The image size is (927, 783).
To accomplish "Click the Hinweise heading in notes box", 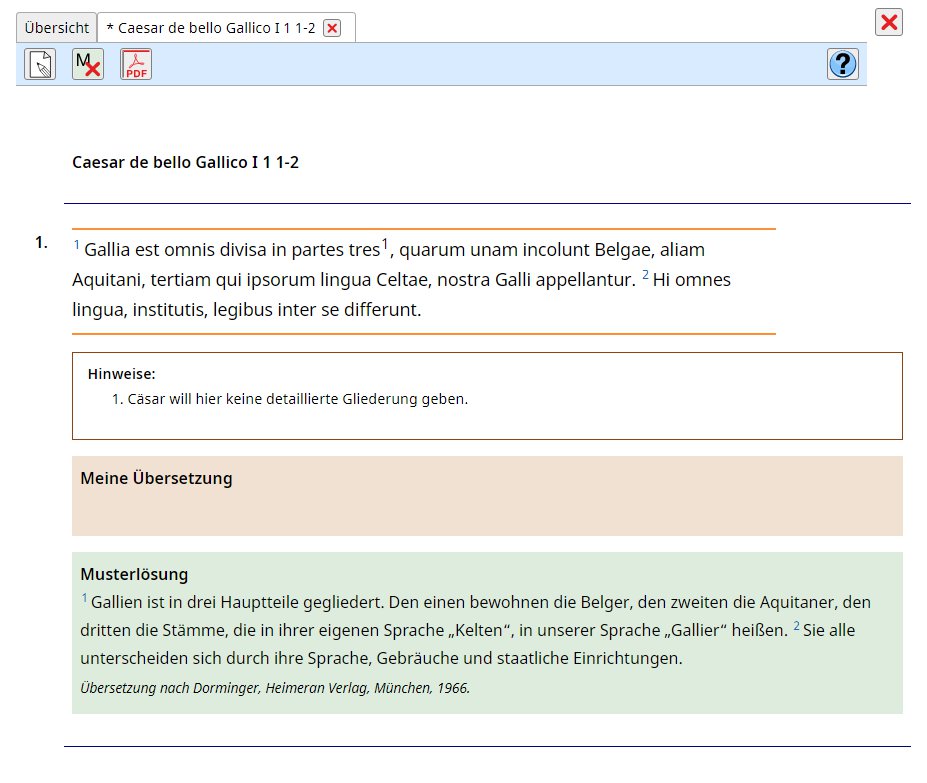I will pos(121,374).
